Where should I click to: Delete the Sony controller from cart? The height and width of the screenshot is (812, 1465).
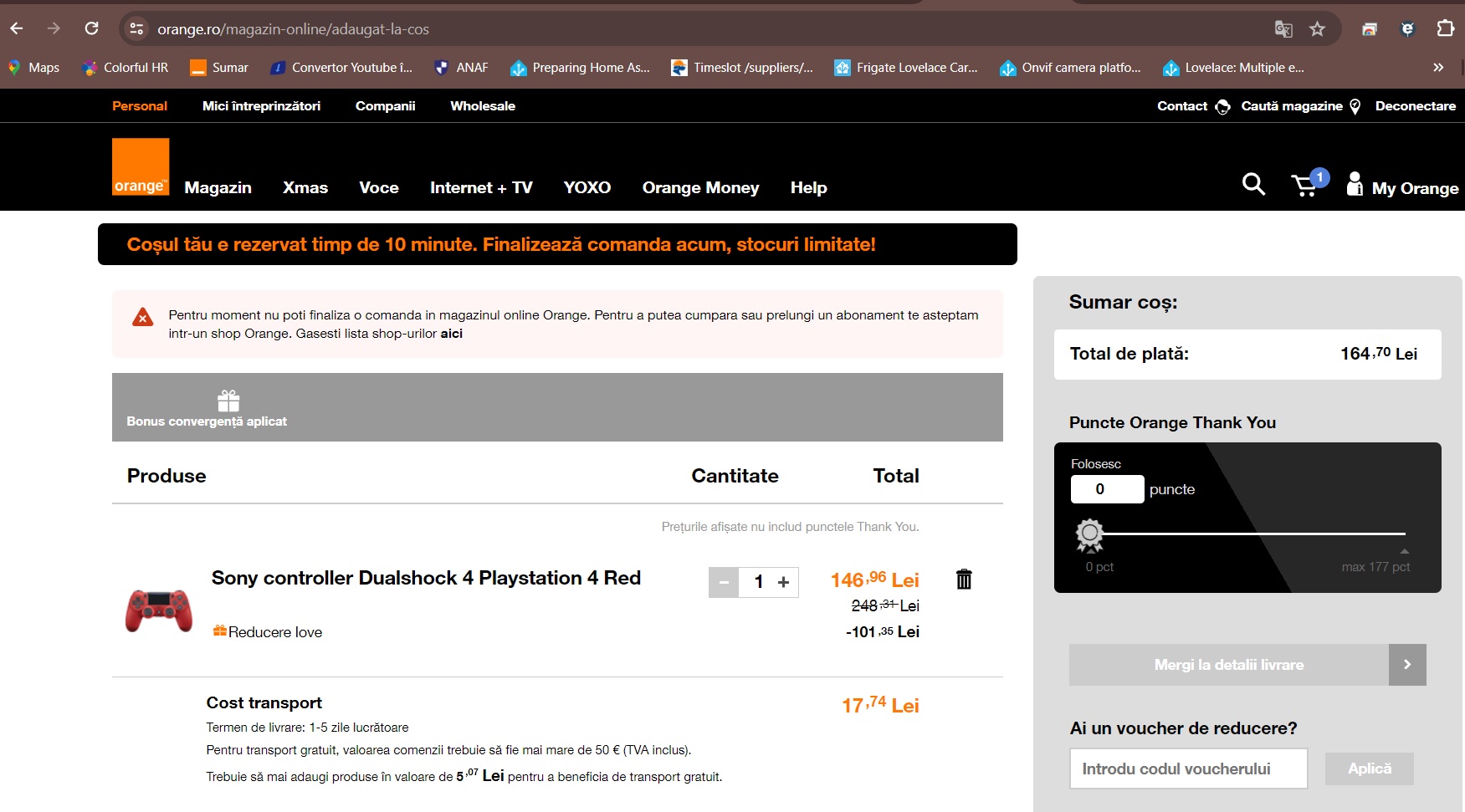(x=964, y=579)
